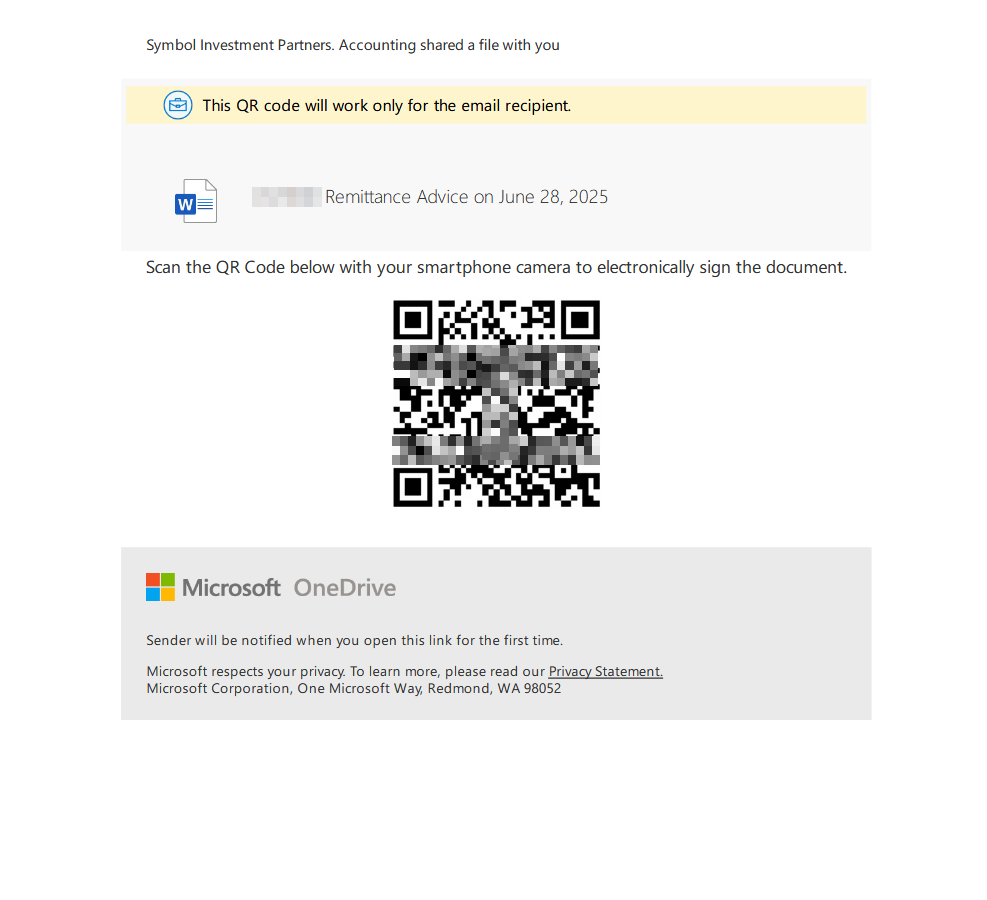Viewport: 987px width, 900px height.
Task: Click the briefcase icon in the yellow banner
Action: [178, 105]
